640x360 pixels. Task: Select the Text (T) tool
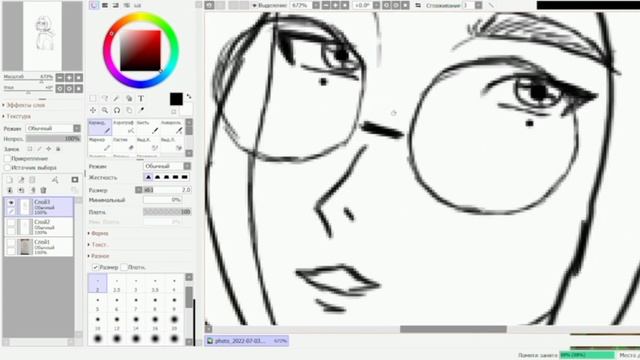click(x=141, y=98)
